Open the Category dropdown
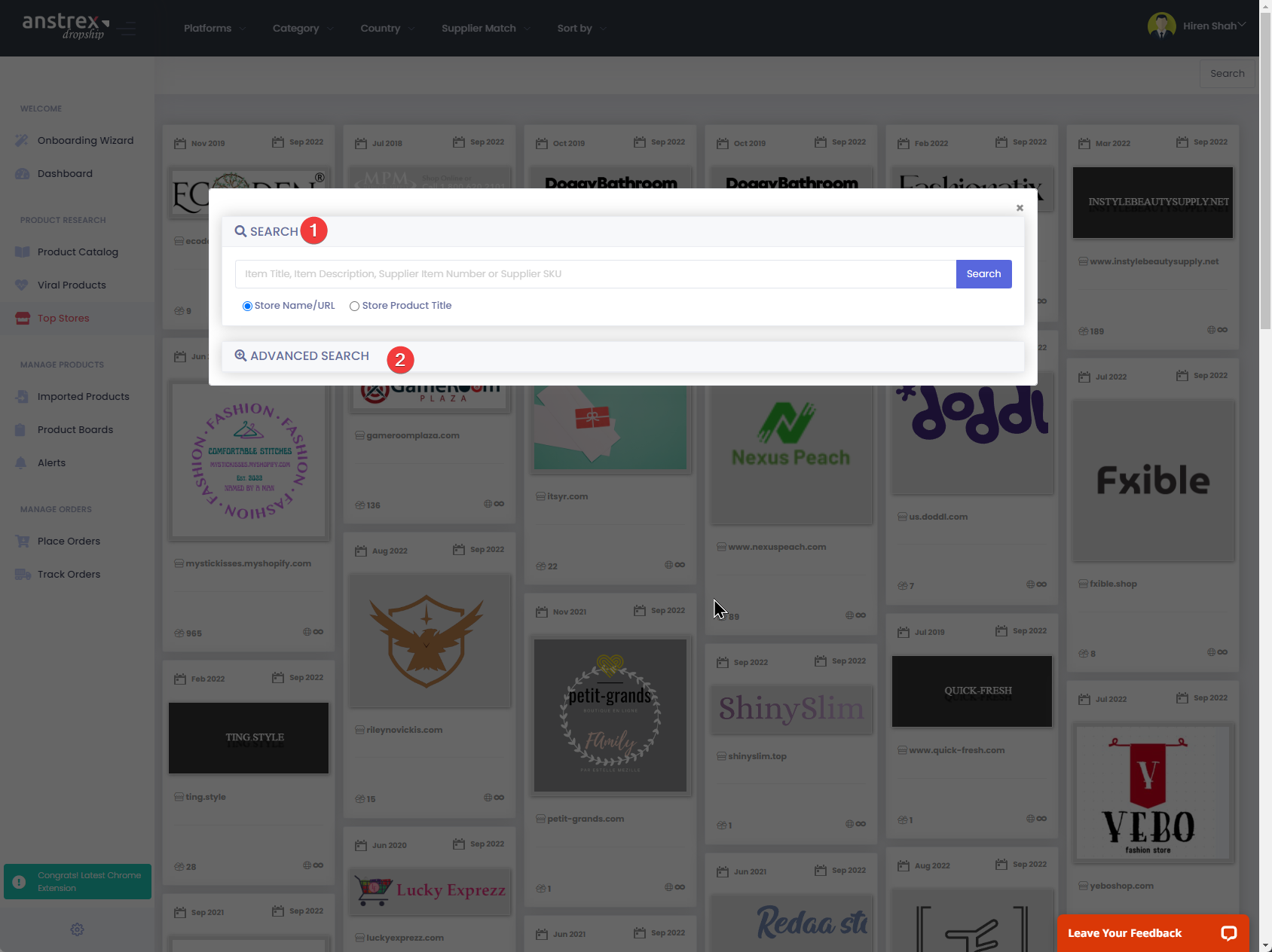 click(303, 29)
